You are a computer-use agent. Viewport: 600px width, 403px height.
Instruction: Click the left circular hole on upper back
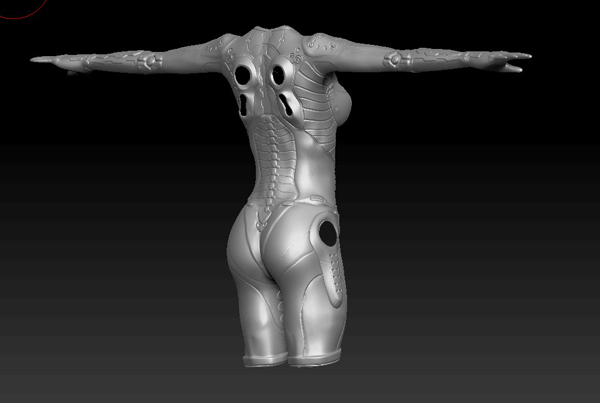244,75
